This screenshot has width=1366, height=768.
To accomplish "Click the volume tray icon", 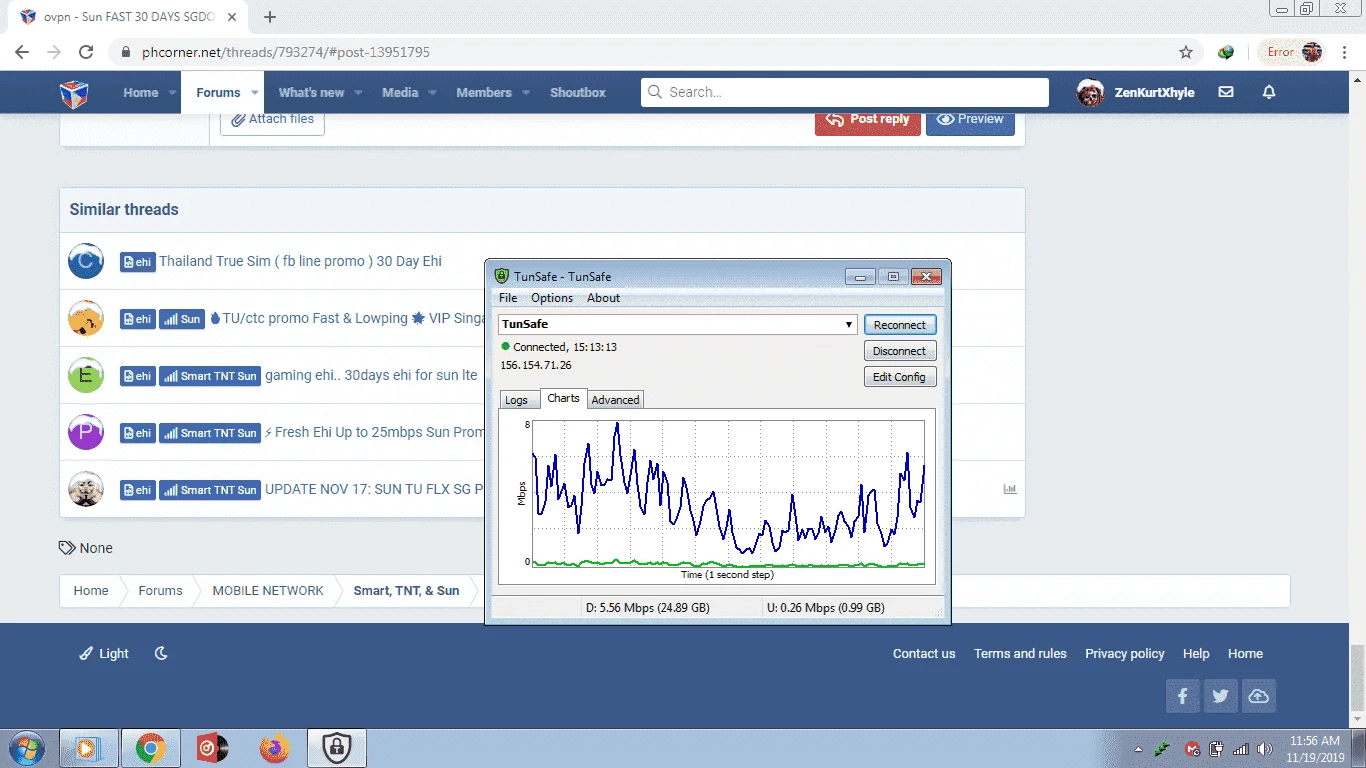I will (x=1265, y=749).
